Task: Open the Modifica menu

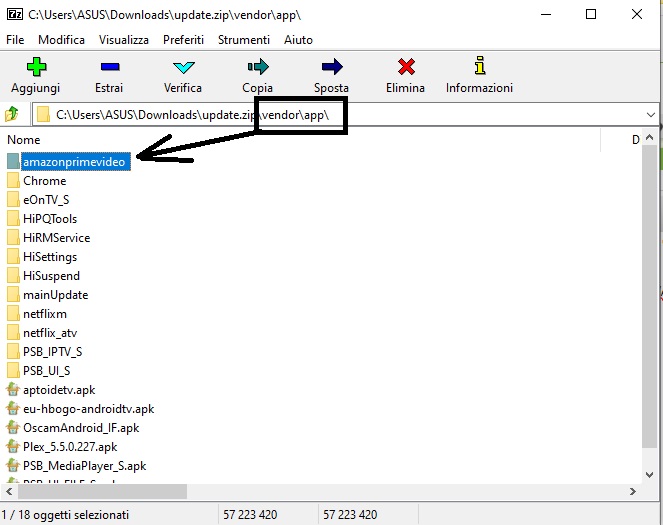Action: (x=61, y=40)
